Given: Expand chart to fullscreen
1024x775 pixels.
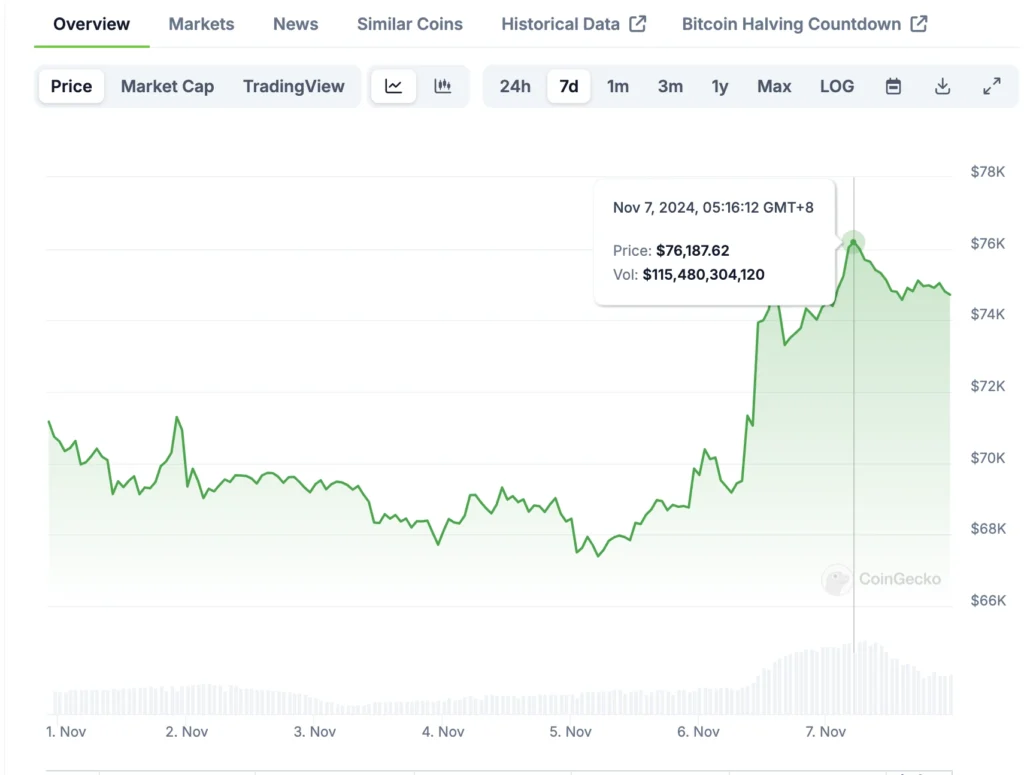Looking at the screenshot, I should 991,86.
